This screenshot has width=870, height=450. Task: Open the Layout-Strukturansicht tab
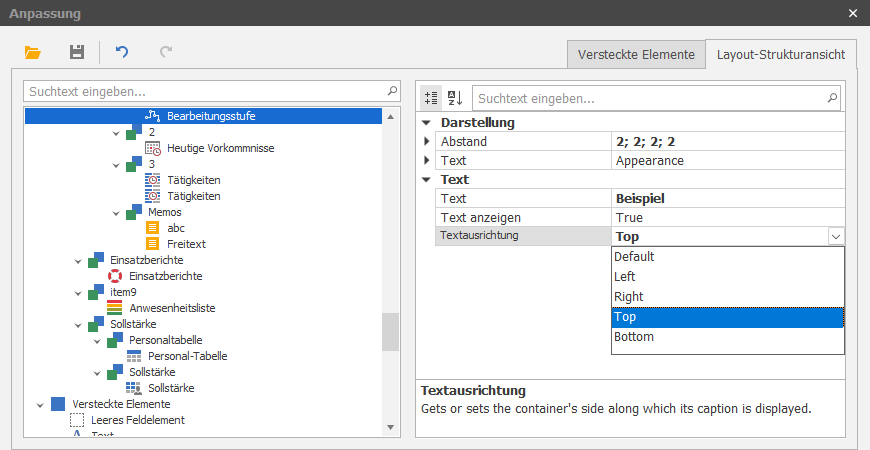coord(780,54)
